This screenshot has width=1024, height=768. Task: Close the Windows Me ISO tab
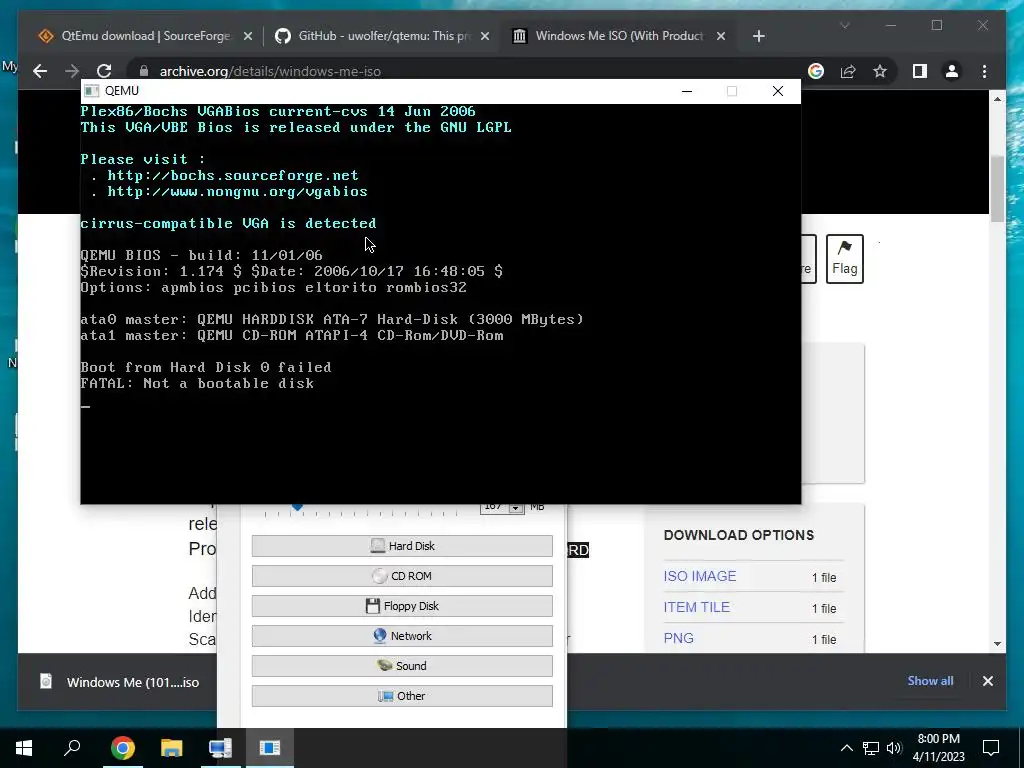(x=721, y=37)
